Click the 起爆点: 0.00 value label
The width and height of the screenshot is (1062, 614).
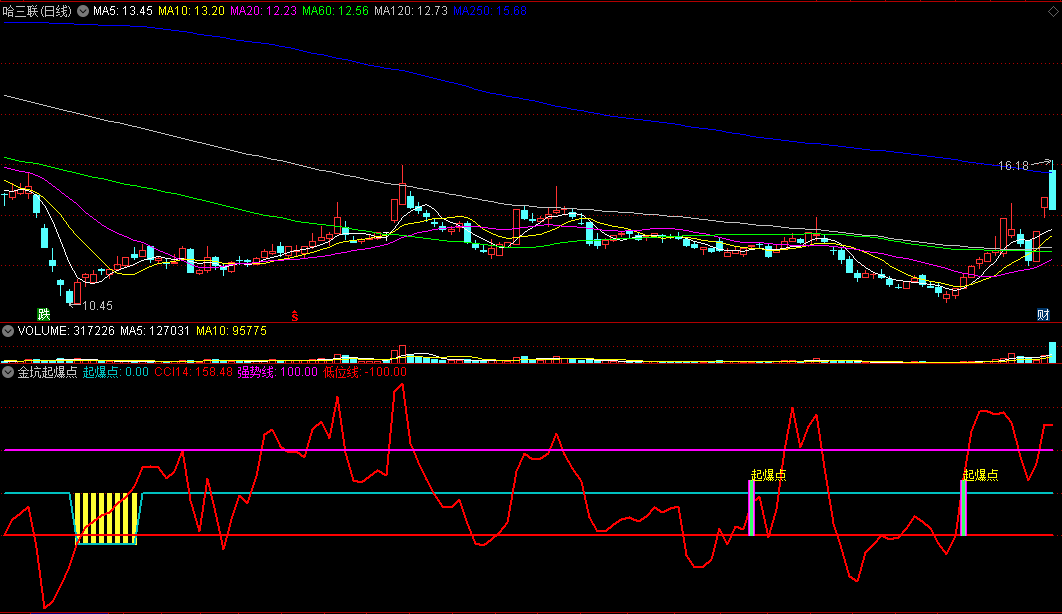tap(116, 372)
